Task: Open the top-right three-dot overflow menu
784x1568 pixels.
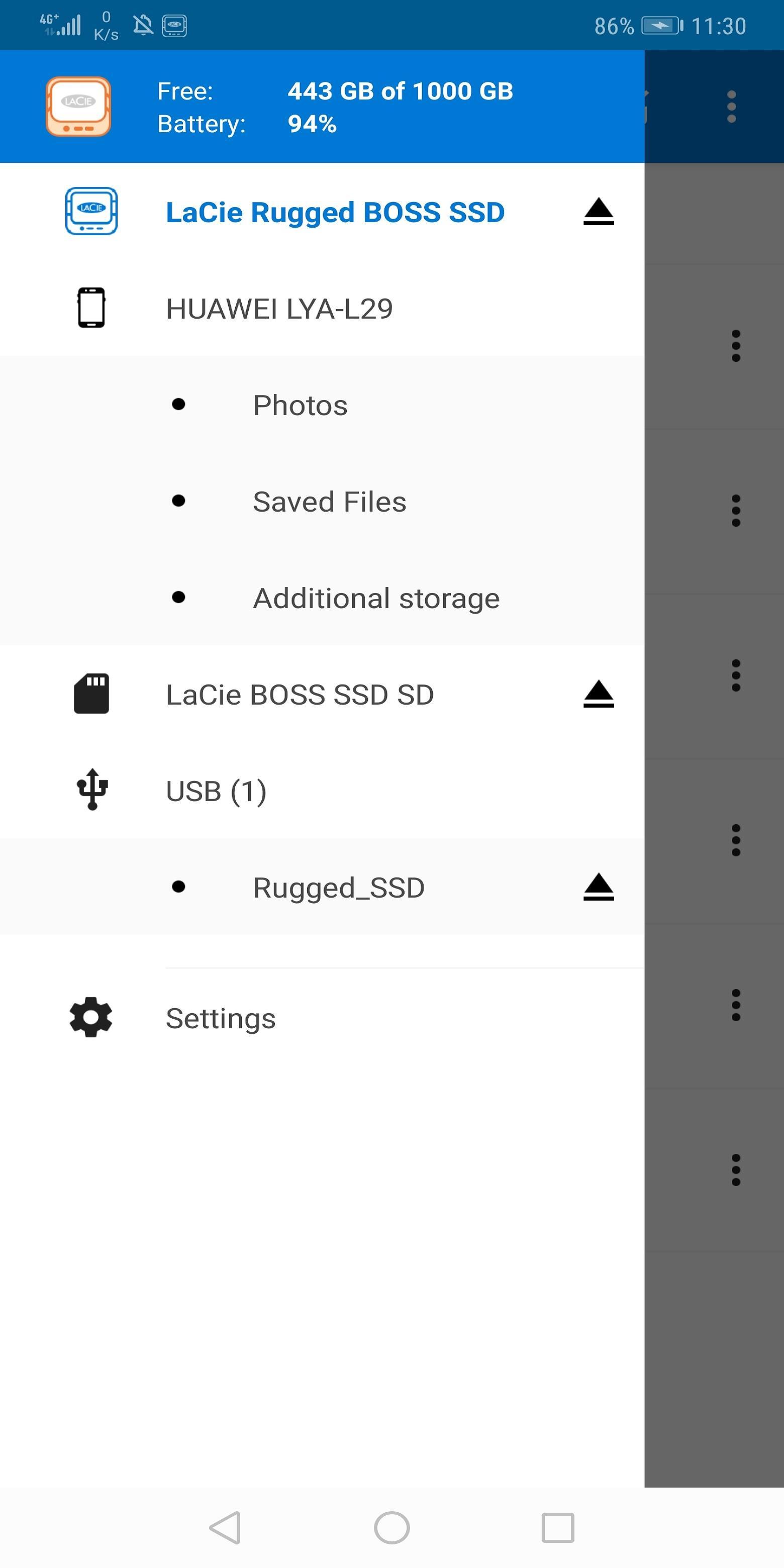Action: [732, 107]
